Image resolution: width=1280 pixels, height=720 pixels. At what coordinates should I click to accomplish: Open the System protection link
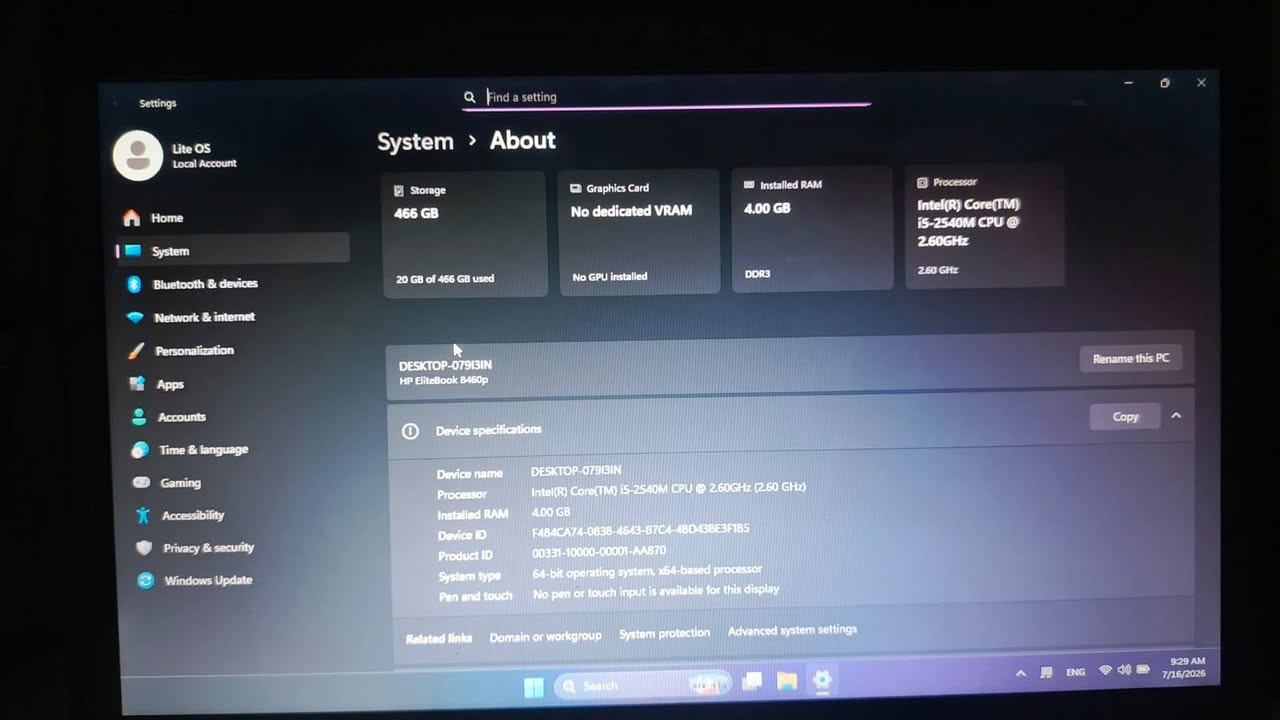[664, 633]
